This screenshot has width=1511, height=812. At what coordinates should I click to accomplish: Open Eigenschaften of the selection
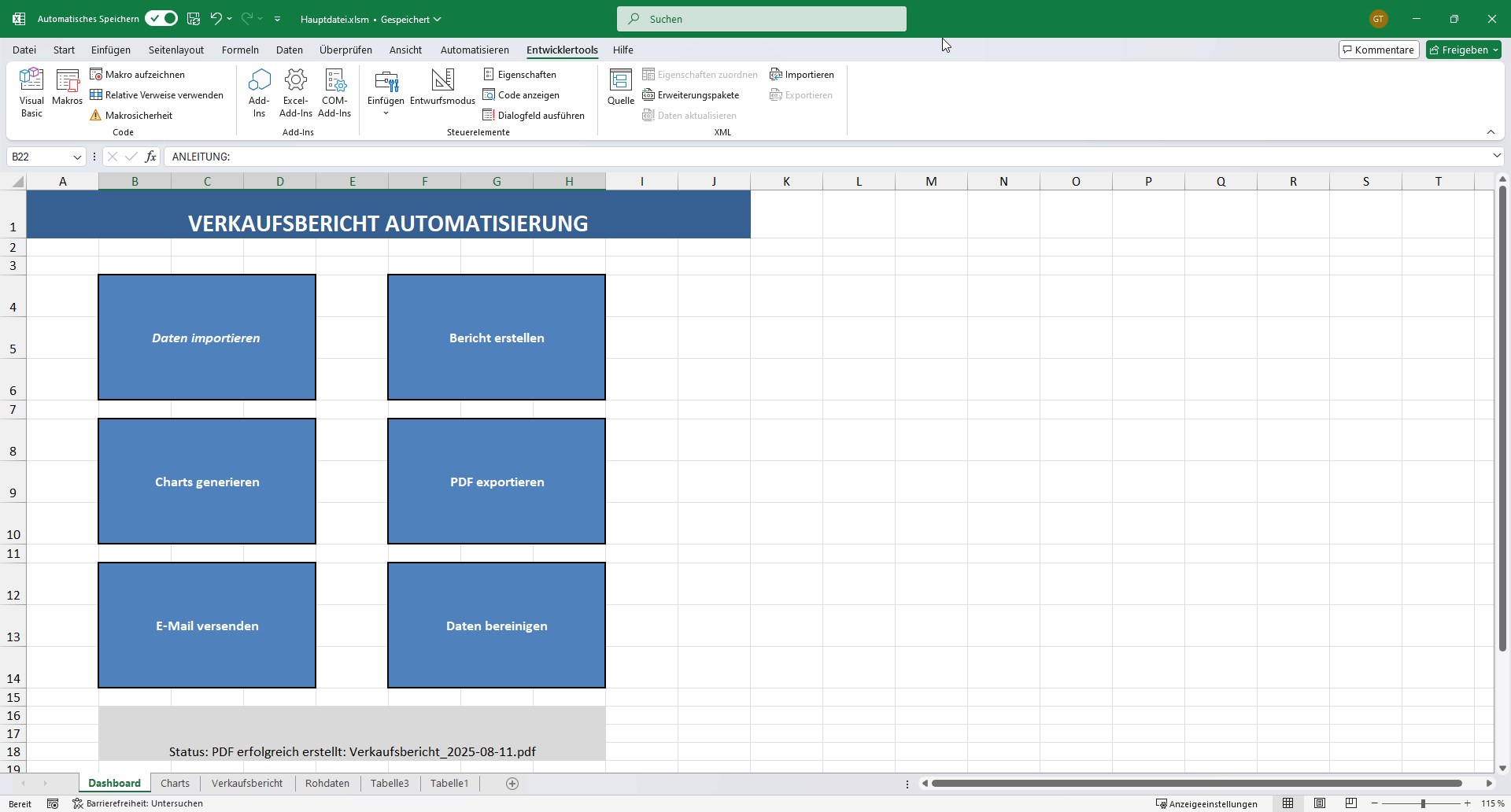pos(520,74)
